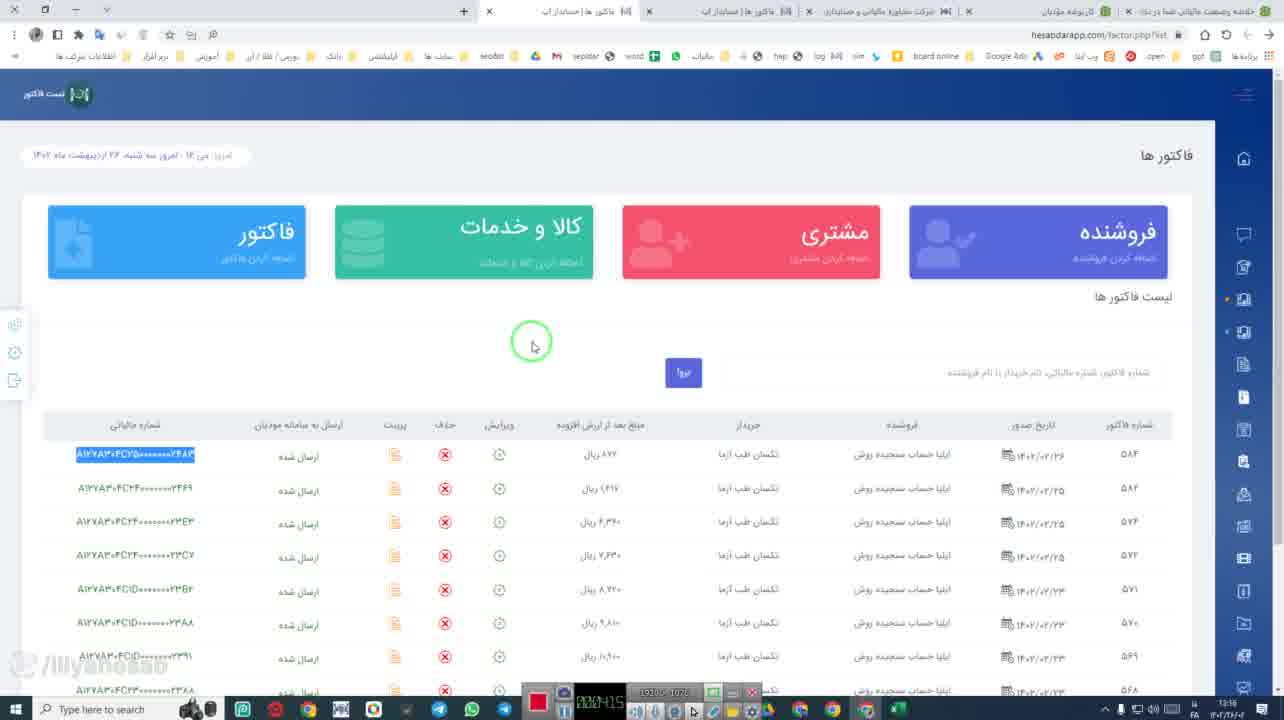The height and width of the screenshot is (720, 1284).
Task: Click the red delete icon in invoice 570 row
Action: coord(445,624)
